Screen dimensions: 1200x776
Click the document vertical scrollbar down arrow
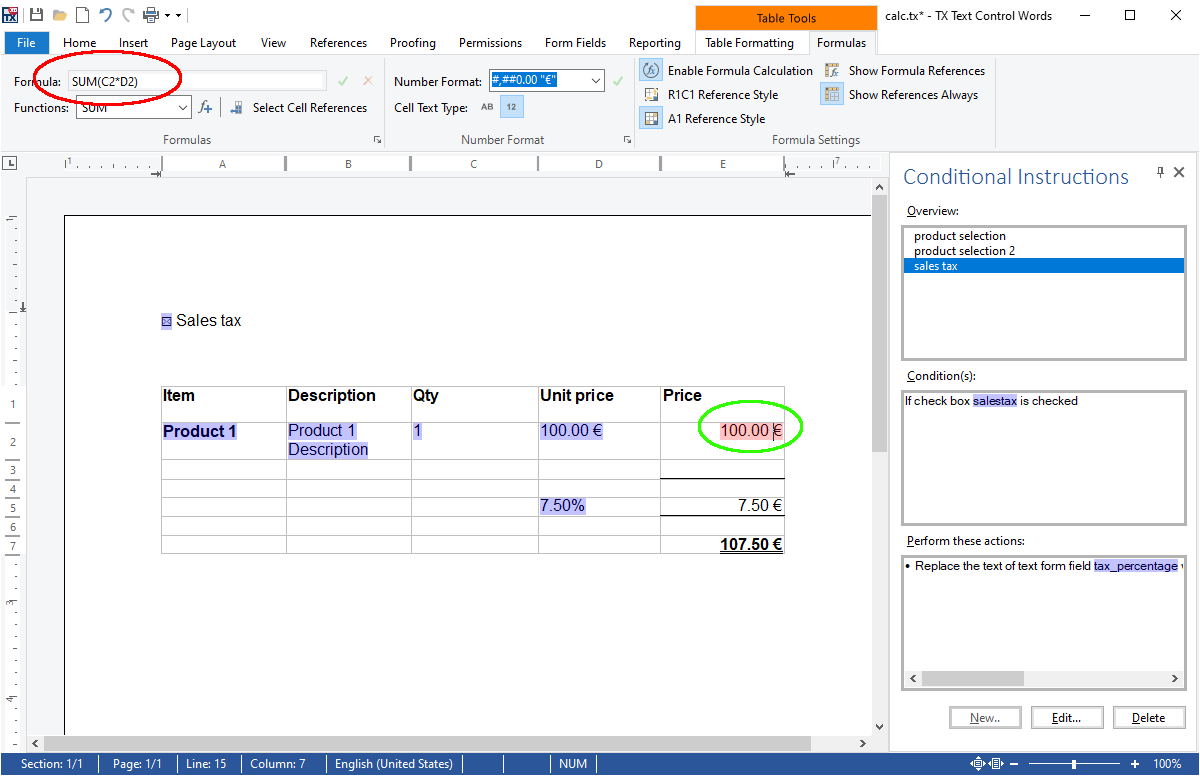[879, 727]
